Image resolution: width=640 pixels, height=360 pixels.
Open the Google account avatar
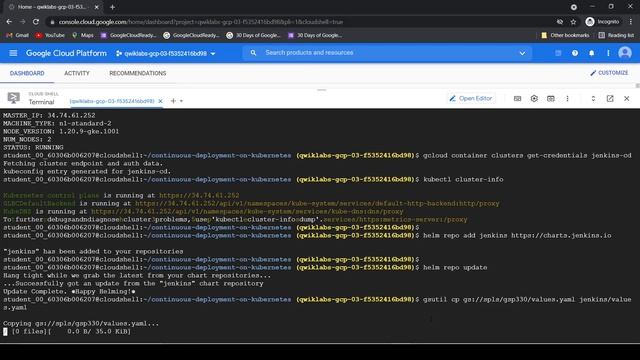click(625, 53)
